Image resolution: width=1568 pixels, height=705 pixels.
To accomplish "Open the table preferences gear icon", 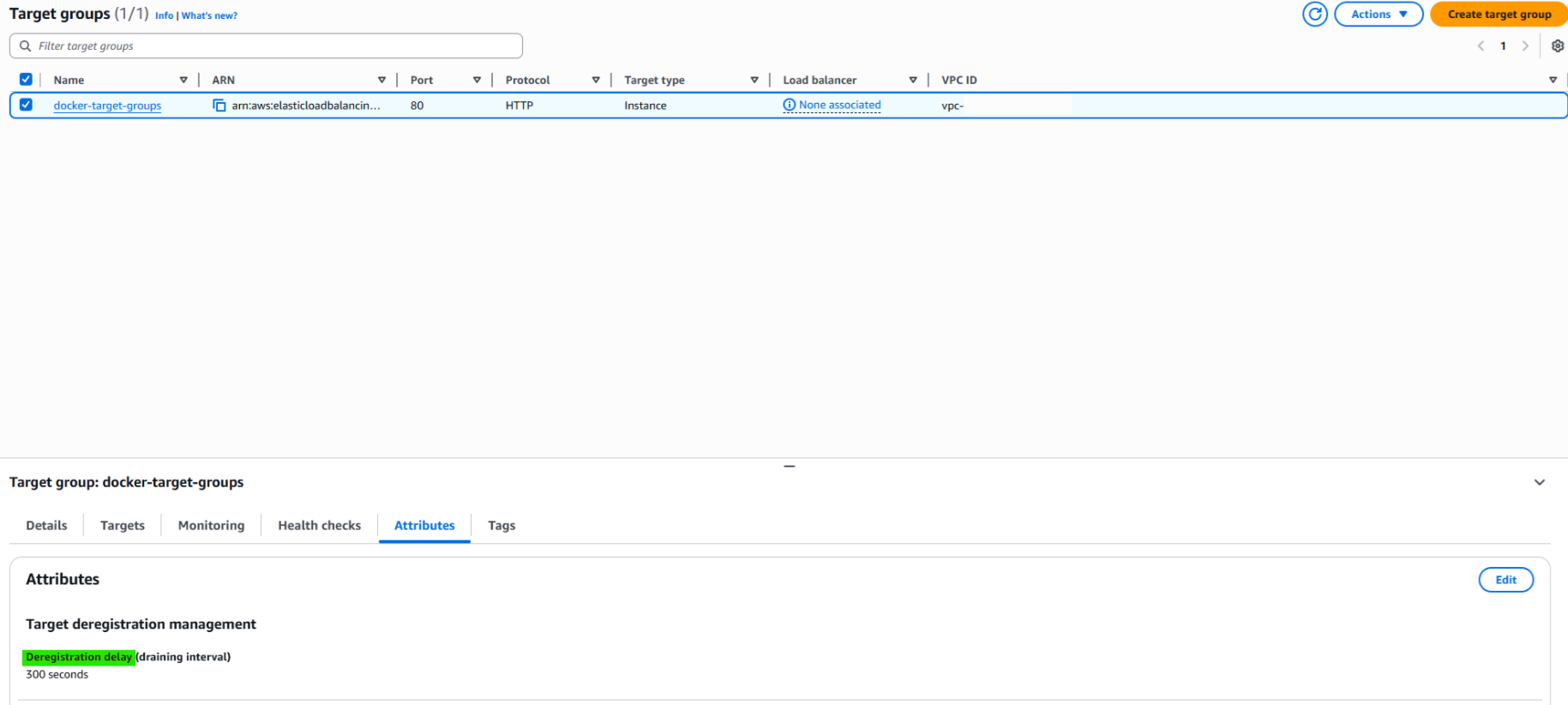I will [x=1558, y=46].
